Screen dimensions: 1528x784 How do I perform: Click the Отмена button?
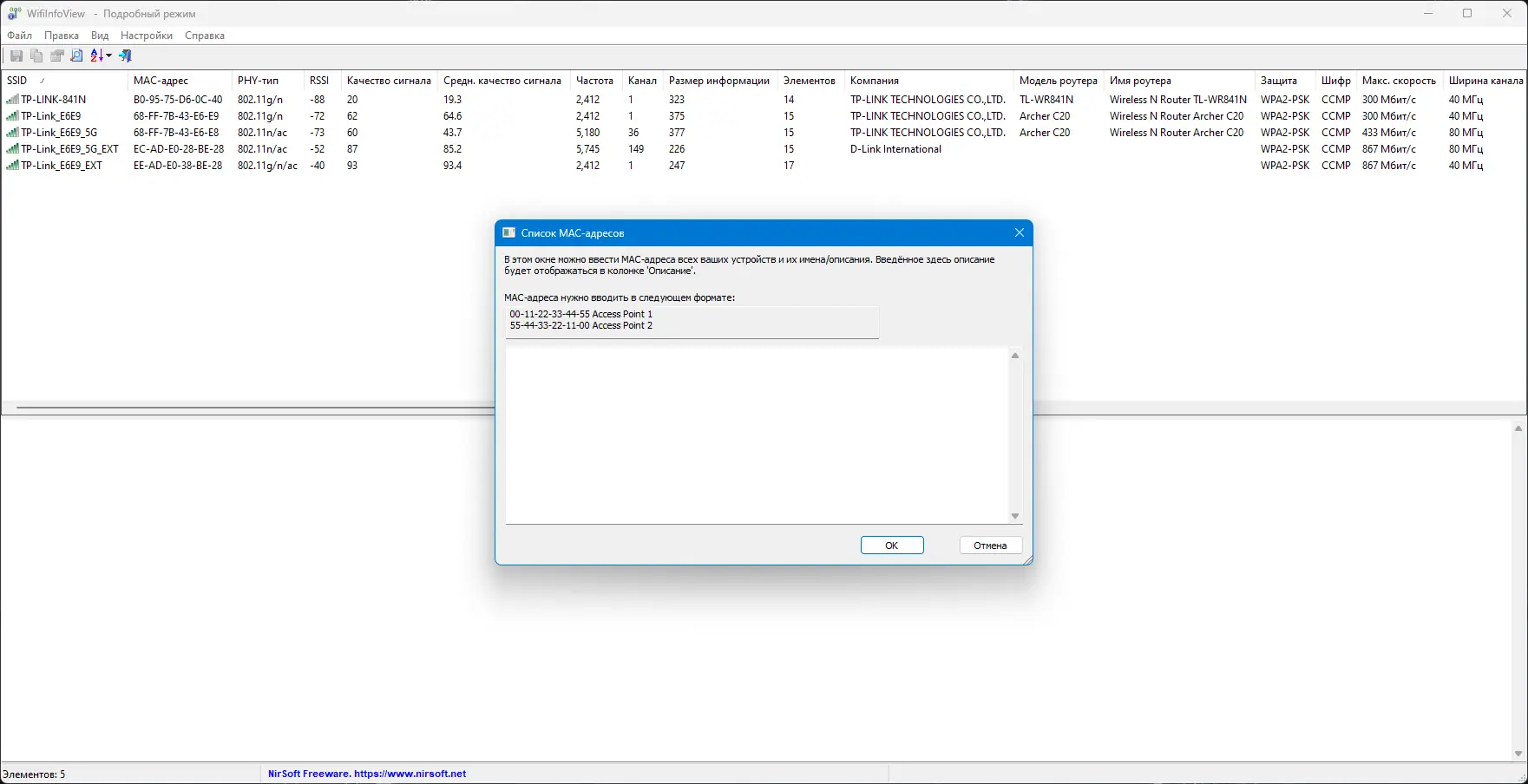(x=990, y=546)
